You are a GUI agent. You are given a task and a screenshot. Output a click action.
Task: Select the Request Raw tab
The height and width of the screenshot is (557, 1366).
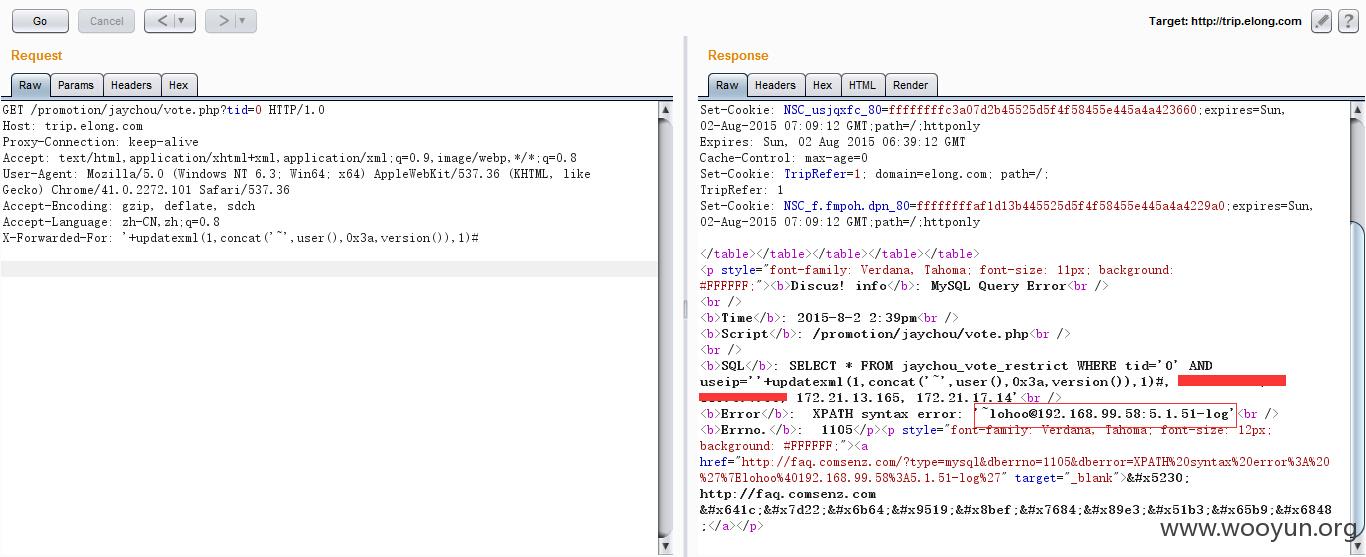[x=30, y=85]
